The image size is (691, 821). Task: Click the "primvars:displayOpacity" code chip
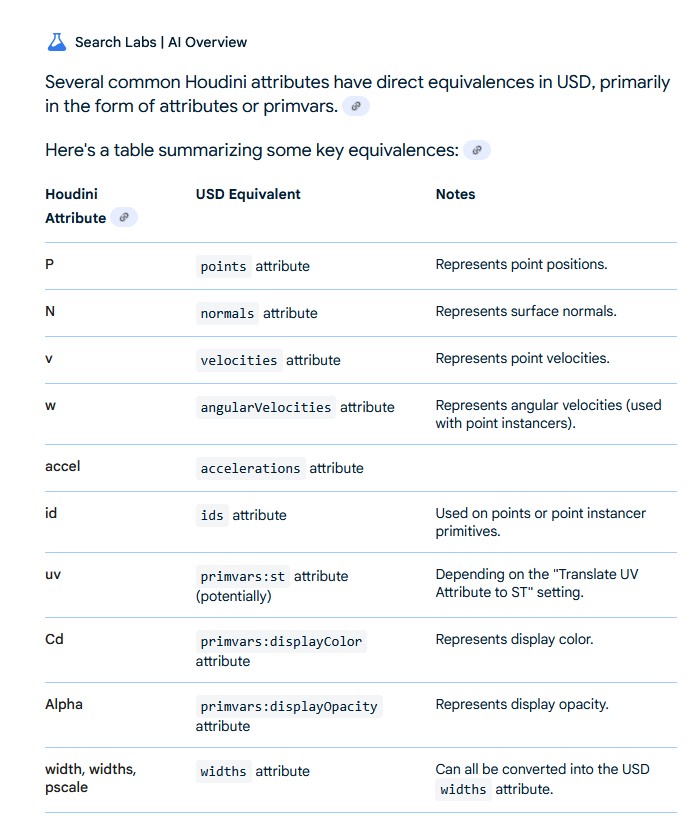(x=289, y=706)
